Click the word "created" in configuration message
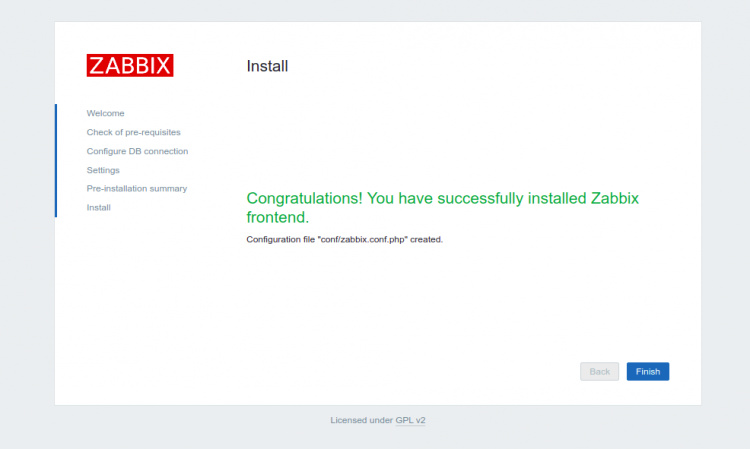 [425, 240]
